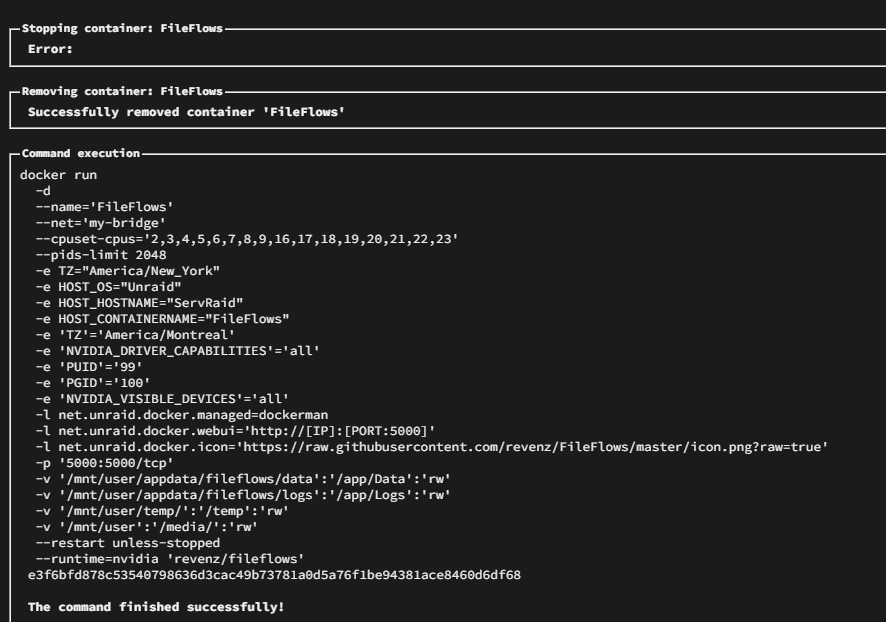Click the 'docker run' line
Viewport: 886px width, 622px height.
(58, 175)
